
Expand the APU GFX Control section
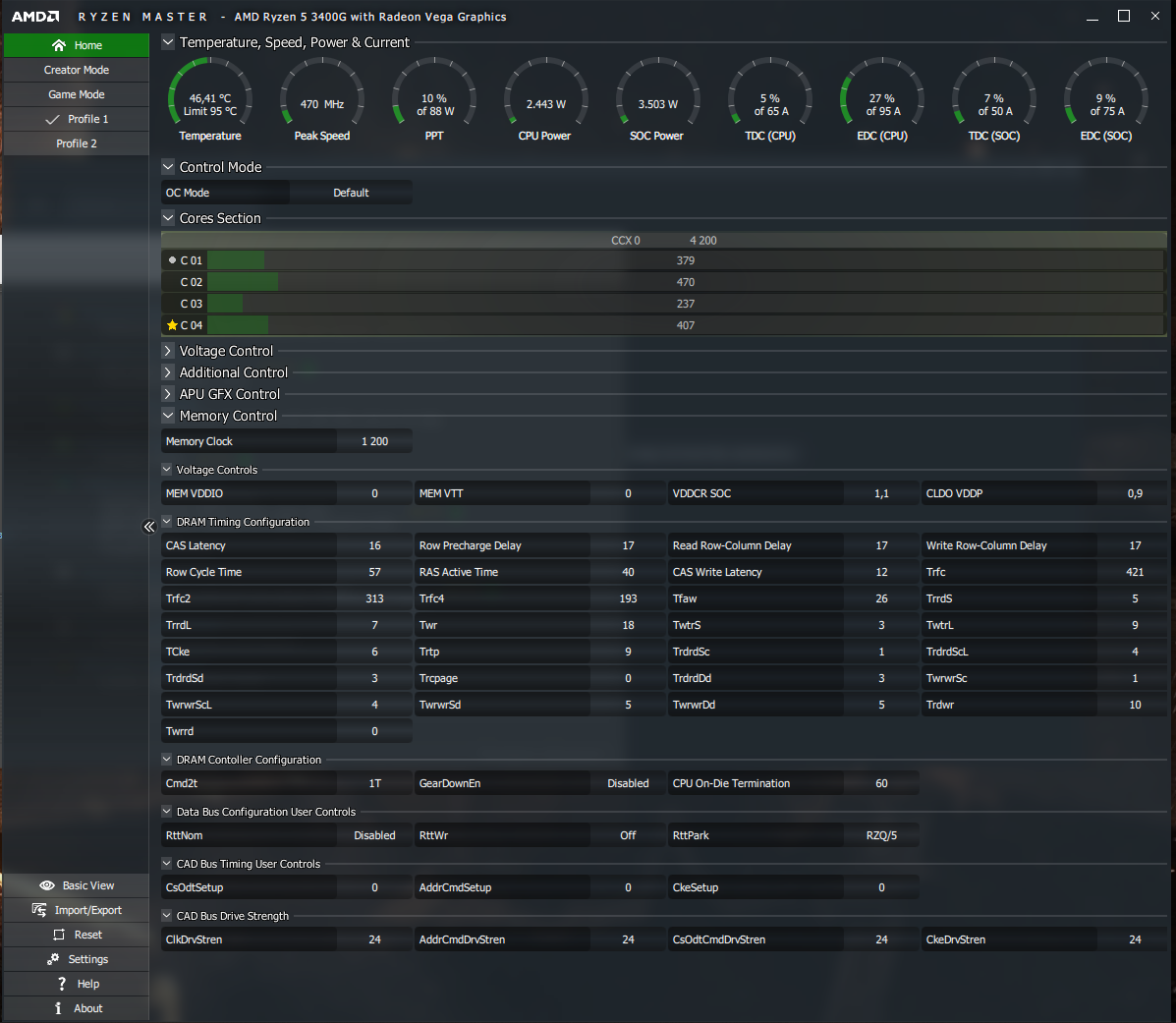(x=168, y=394)
